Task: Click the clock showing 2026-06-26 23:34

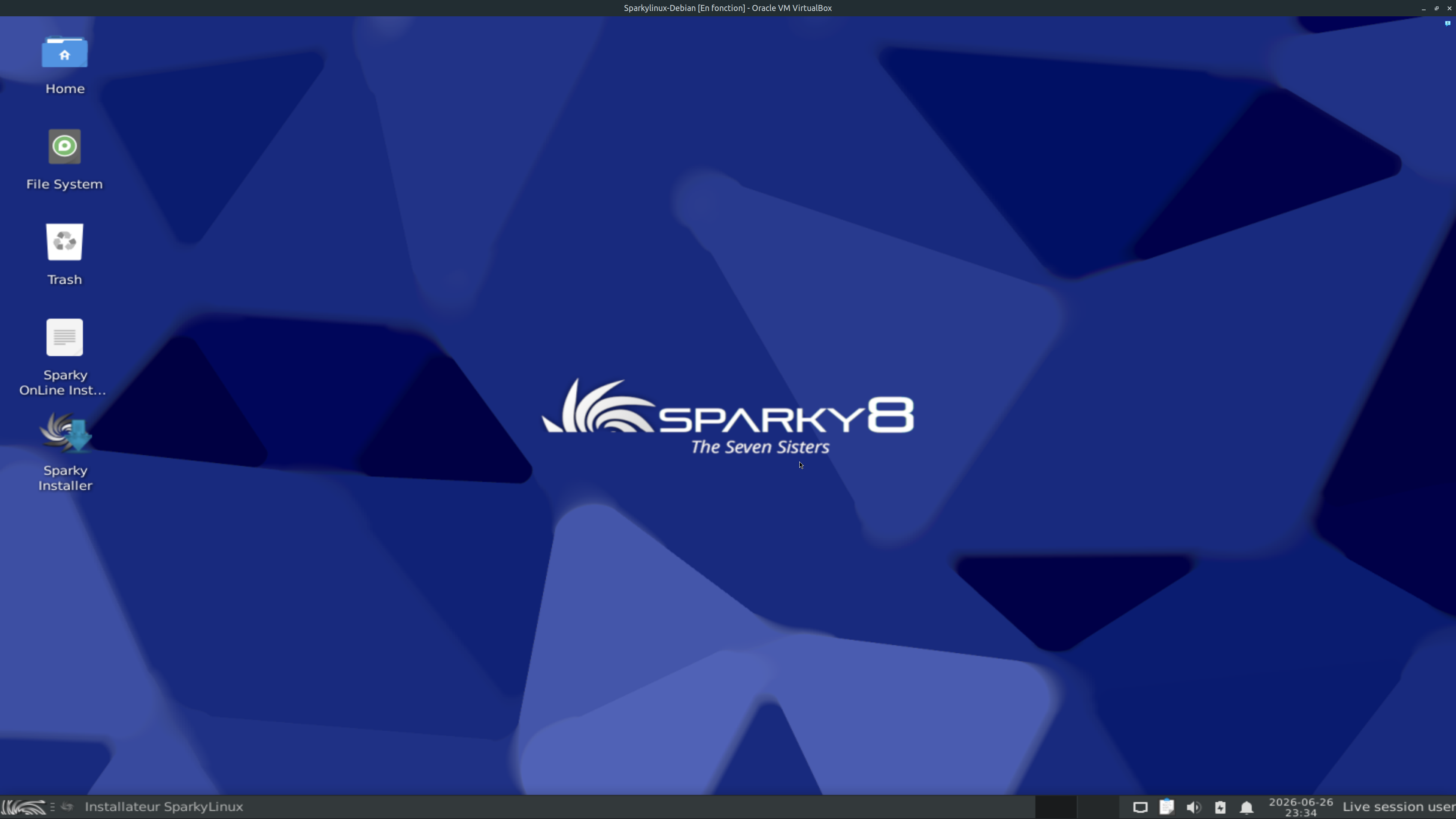Action: [x=1301, y=807]
